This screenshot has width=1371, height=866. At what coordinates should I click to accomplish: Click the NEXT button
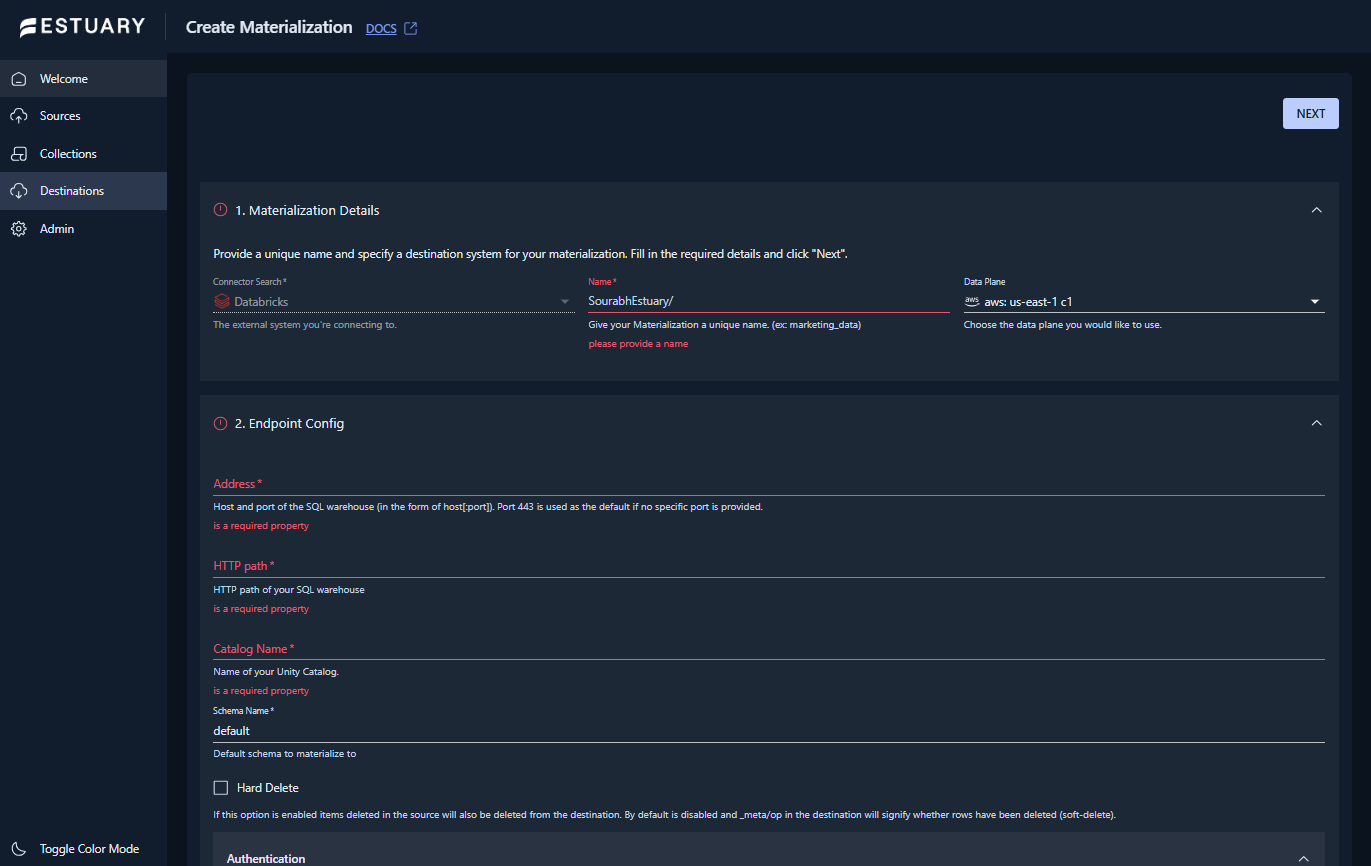coord(1310,114)
